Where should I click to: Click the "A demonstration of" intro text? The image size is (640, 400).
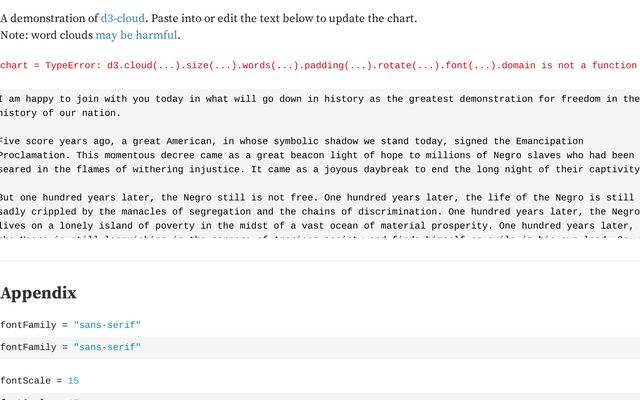[x=50, y=18]
